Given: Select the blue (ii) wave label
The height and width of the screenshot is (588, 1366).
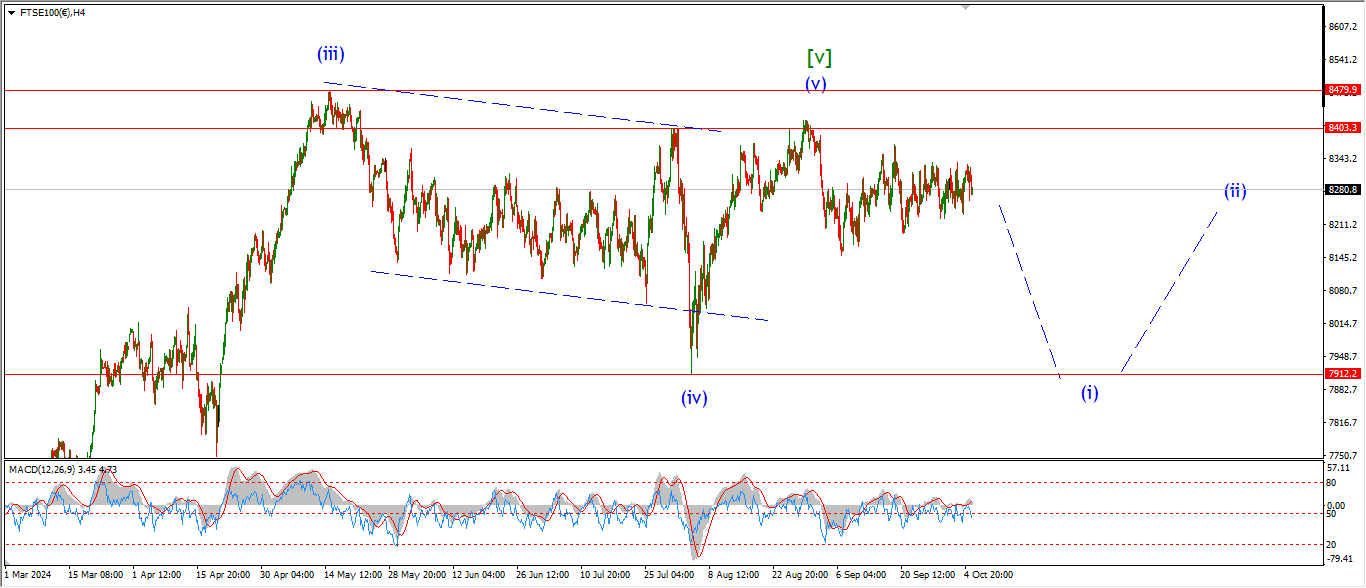Looking at the screenshot, I should tap(1236, 190).
